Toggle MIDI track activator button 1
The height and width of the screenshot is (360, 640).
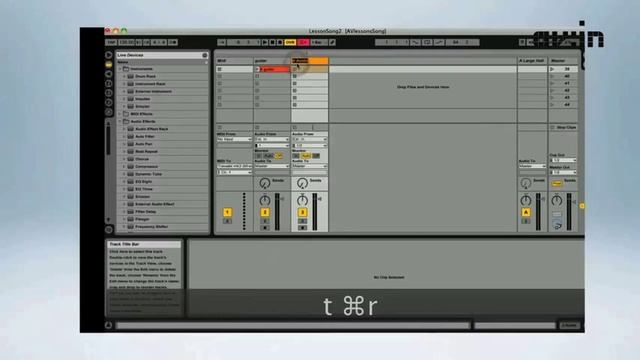pyautogui.click(x=227, y=212)
